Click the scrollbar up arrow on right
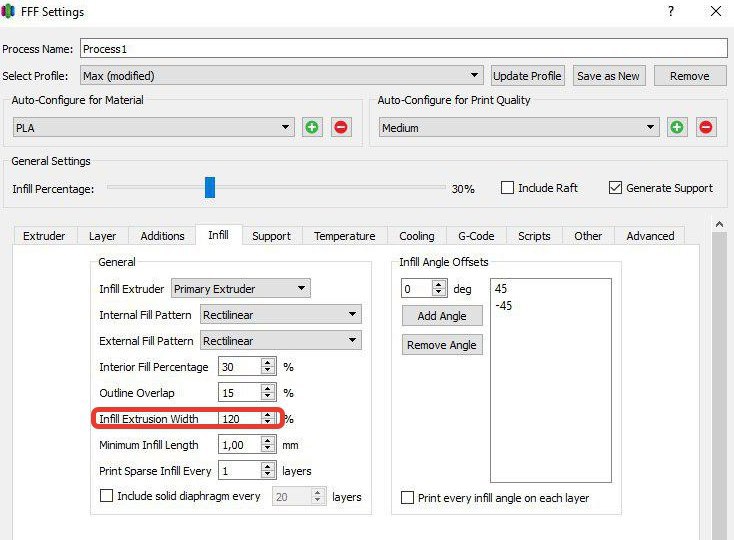 click(x=719, y=225)
